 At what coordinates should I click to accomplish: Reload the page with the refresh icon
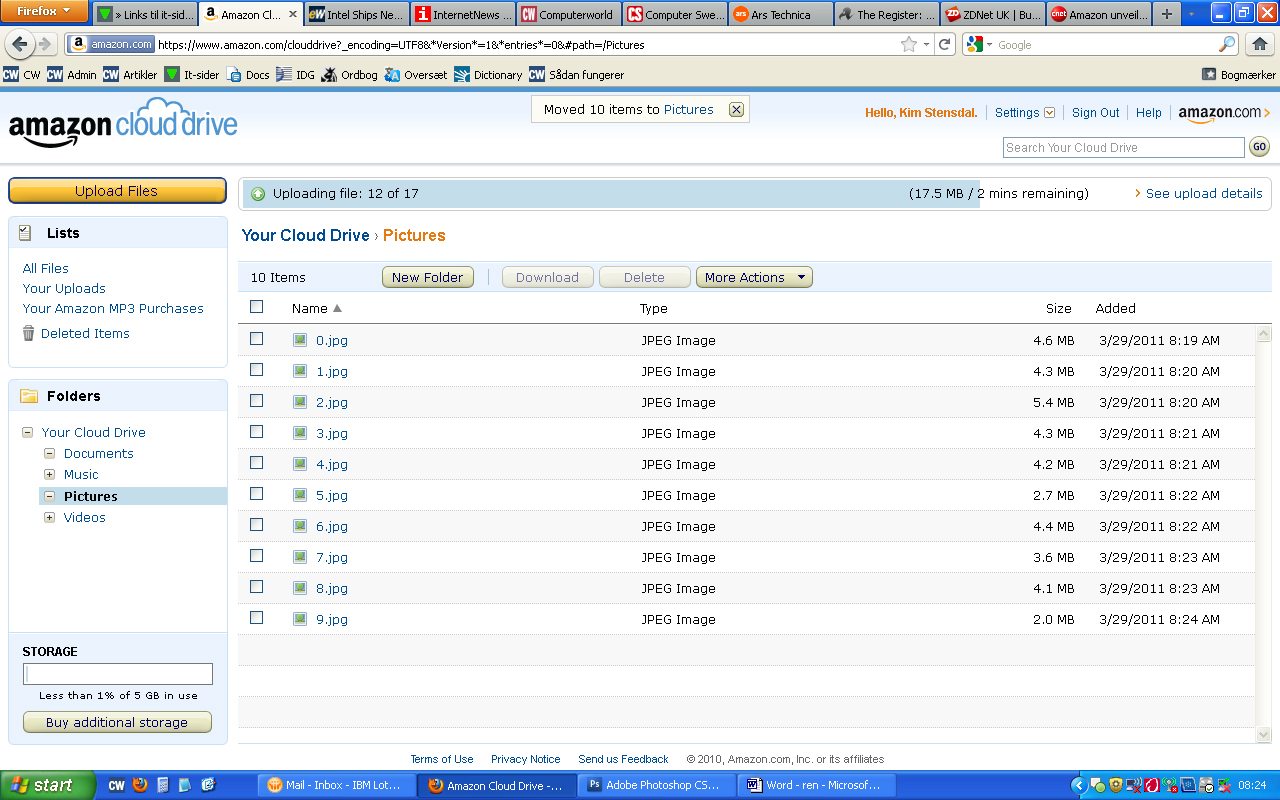click(x=944, y=45)
